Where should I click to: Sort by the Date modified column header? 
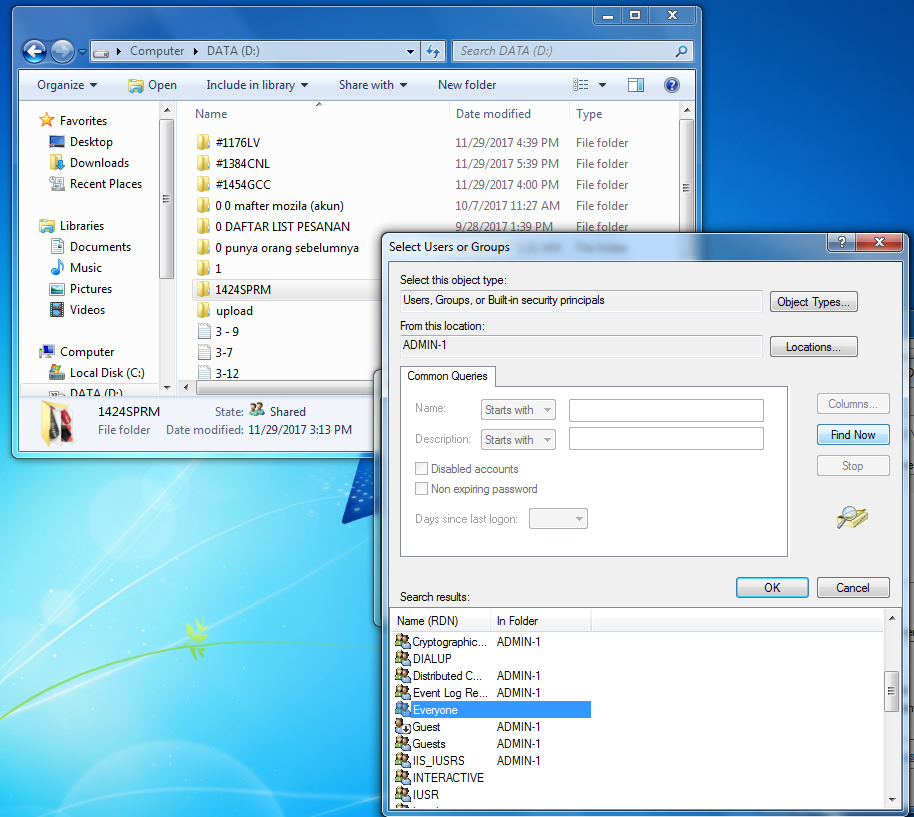(x=509, y=114)
